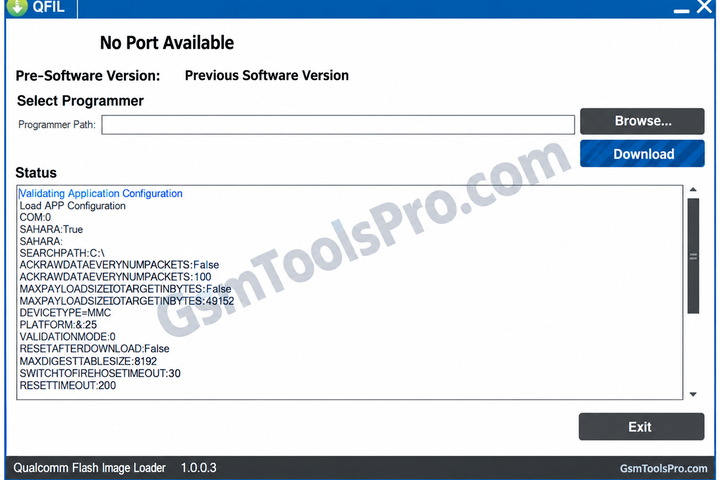This screenshot has height=480, width=720.
Task: Start flashing with the Download button
Action: pos(642,154)
